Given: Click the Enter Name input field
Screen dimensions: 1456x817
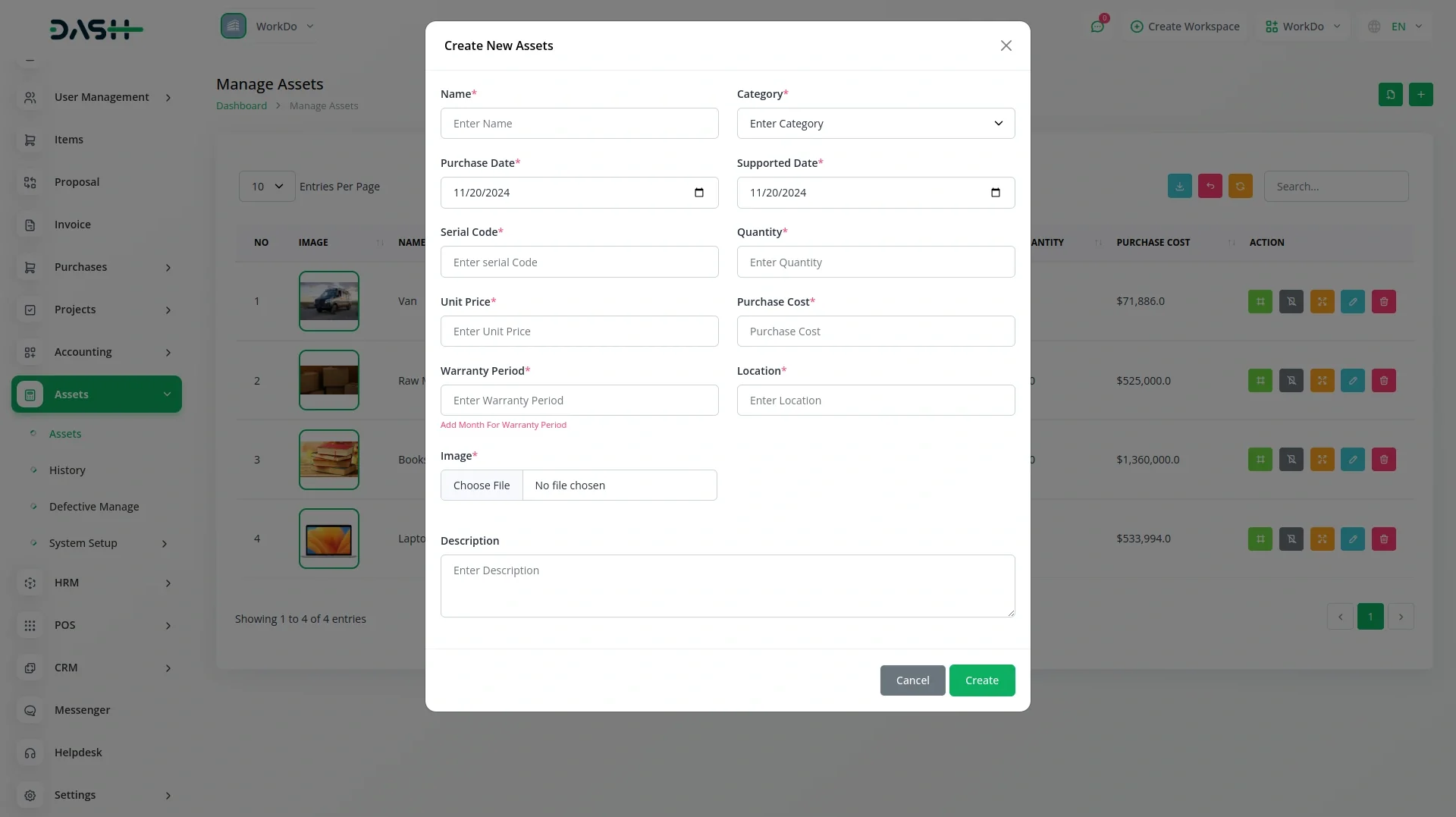Looking at the screenshot, I should pyautogui.click(x=579, y=124).
